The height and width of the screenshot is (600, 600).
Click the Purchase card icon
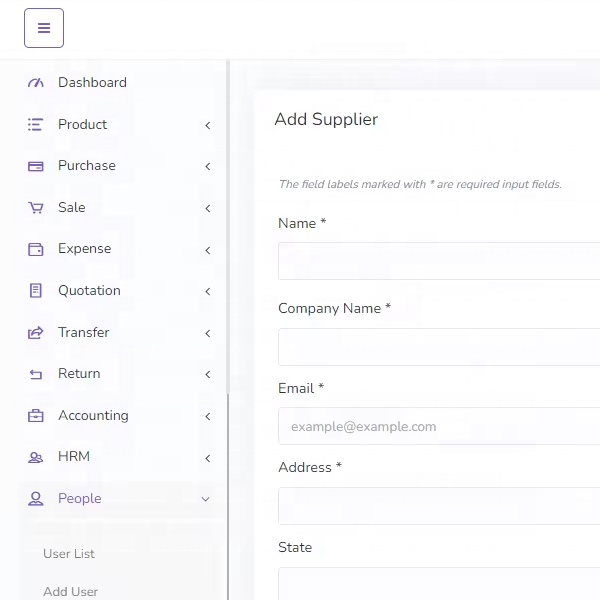(x=36, y=166)
